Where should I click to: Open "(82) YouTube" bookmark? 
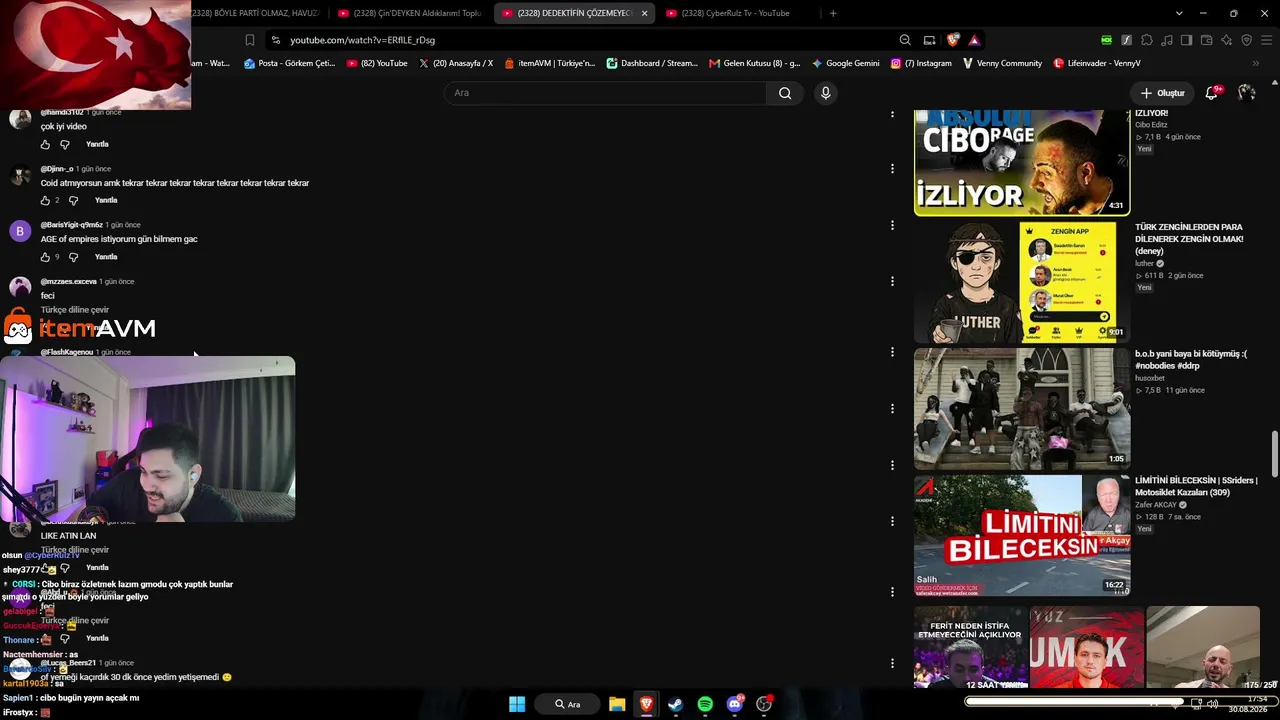click(x=377, y=63)
